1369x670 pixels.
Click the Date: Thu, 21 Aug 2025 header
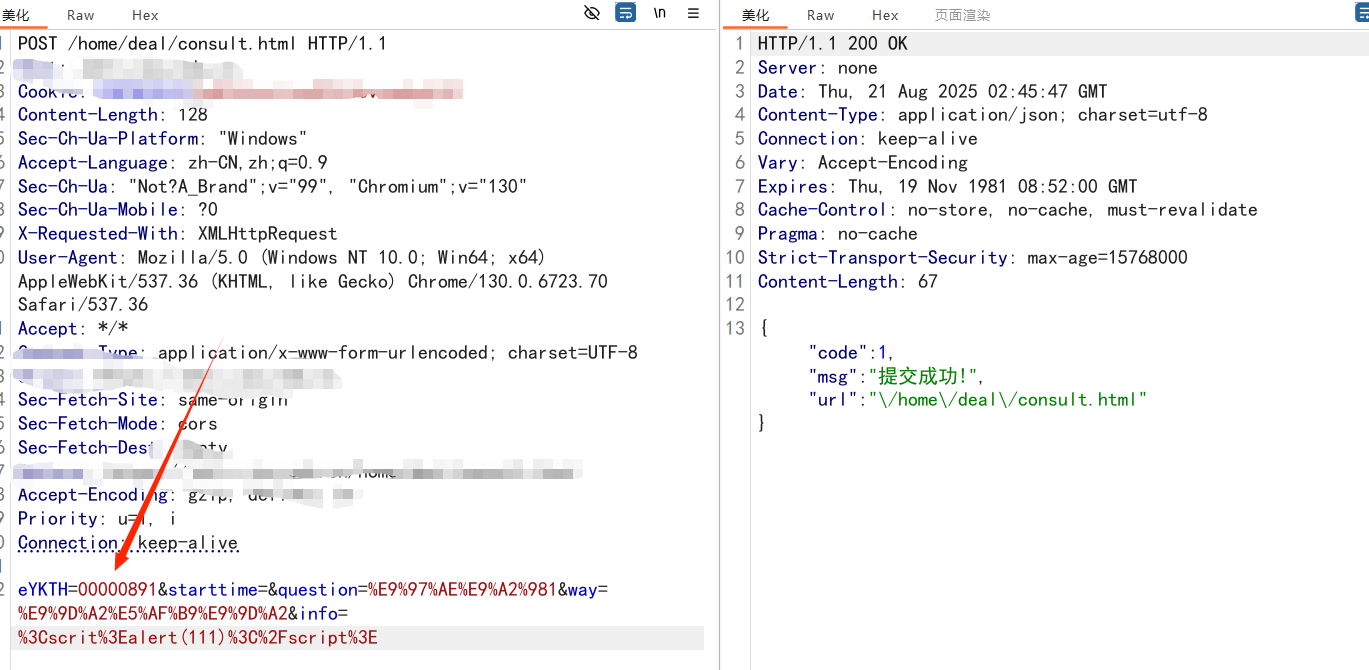tap(933, 91)
